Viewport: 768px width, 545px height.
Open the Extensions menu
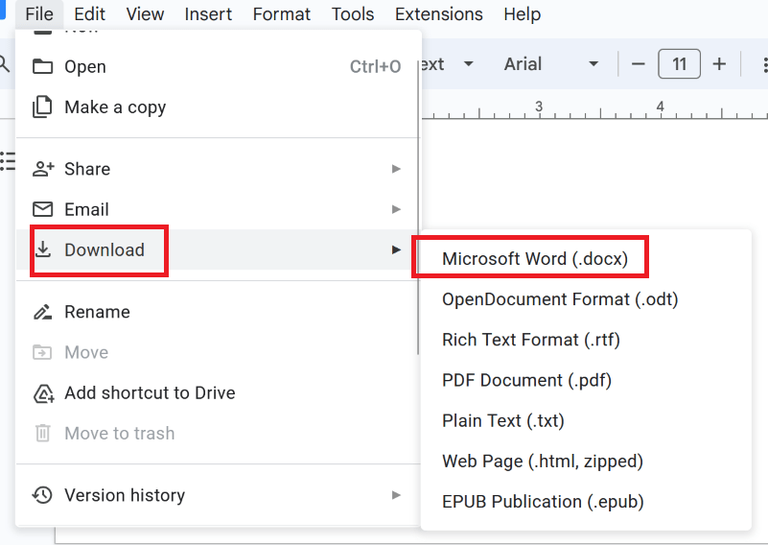[x=438, y=14]
